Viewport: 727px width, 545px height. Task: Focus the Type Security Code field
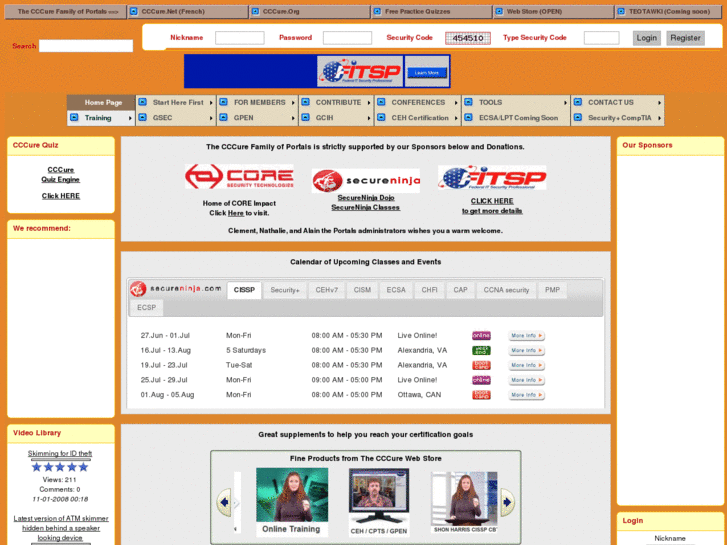(601, 38)
